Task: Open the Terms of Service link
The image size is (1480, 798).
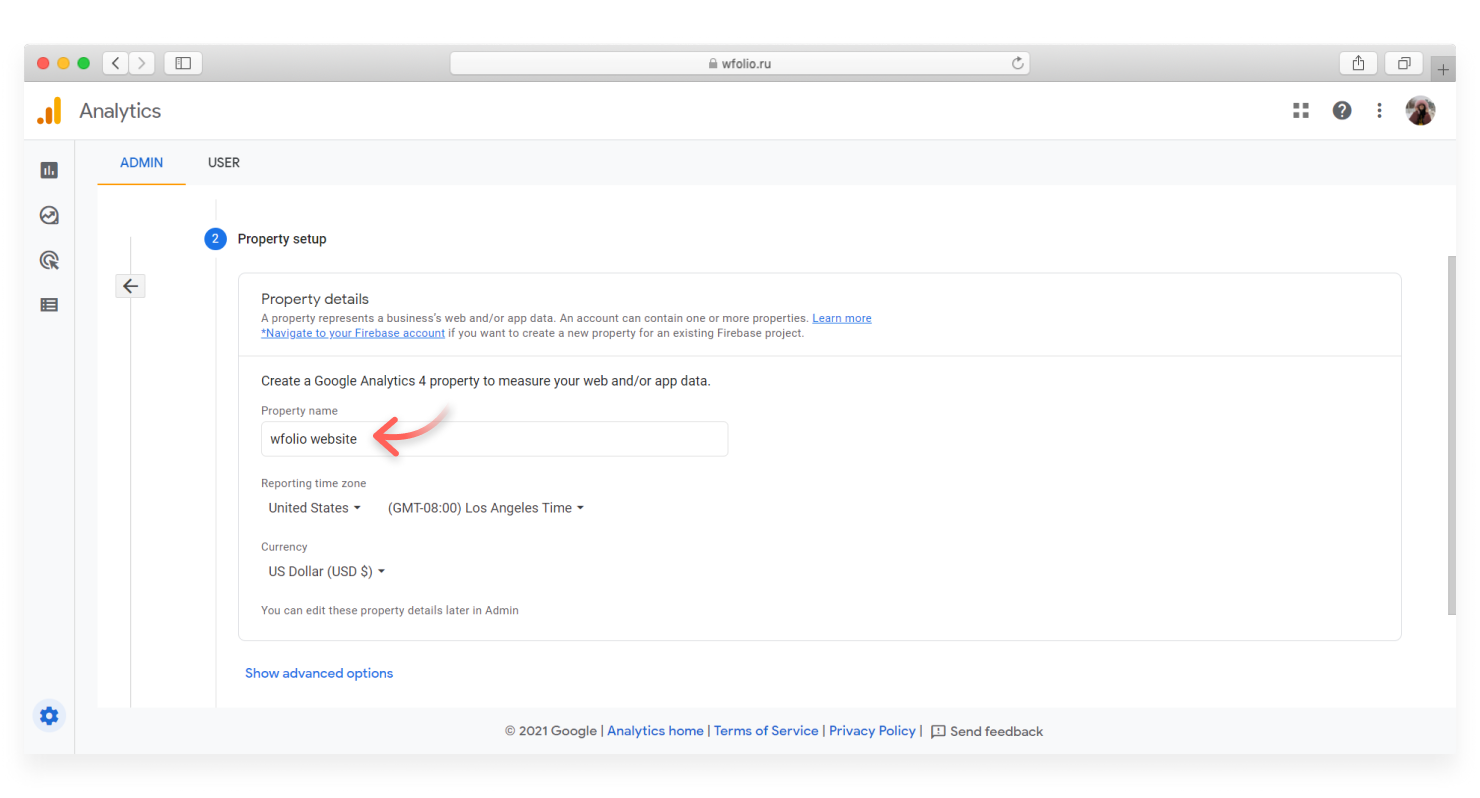Action: tap(766, 731)
